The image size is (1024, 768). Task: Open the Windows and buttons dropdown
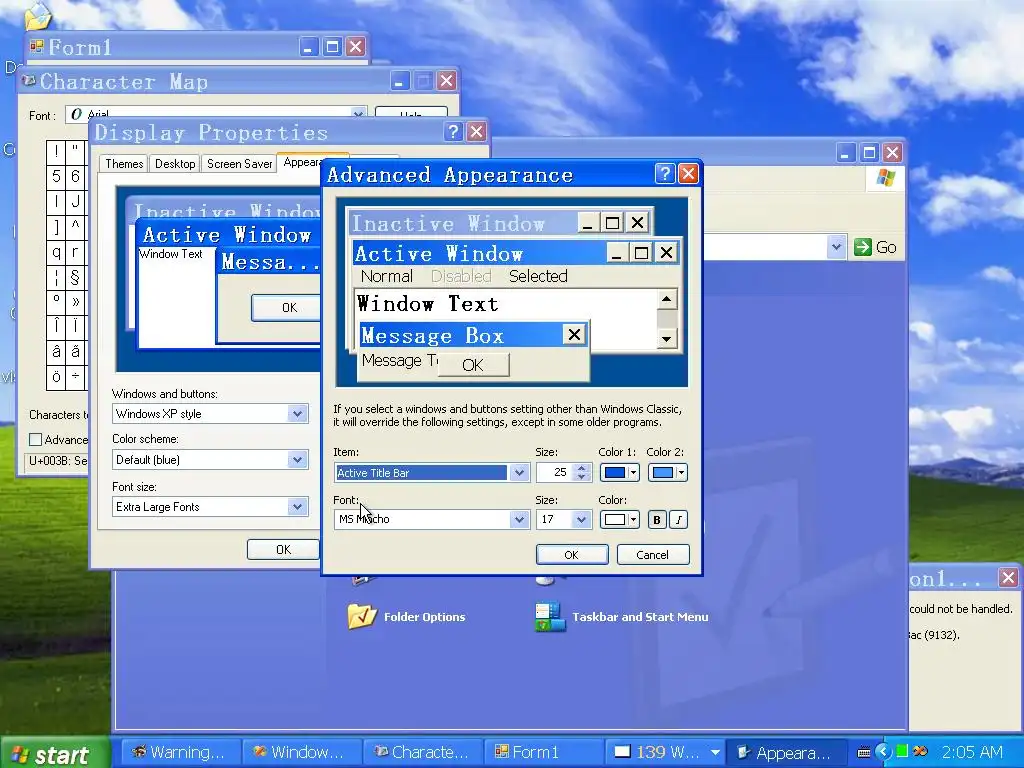click(297, 413)
